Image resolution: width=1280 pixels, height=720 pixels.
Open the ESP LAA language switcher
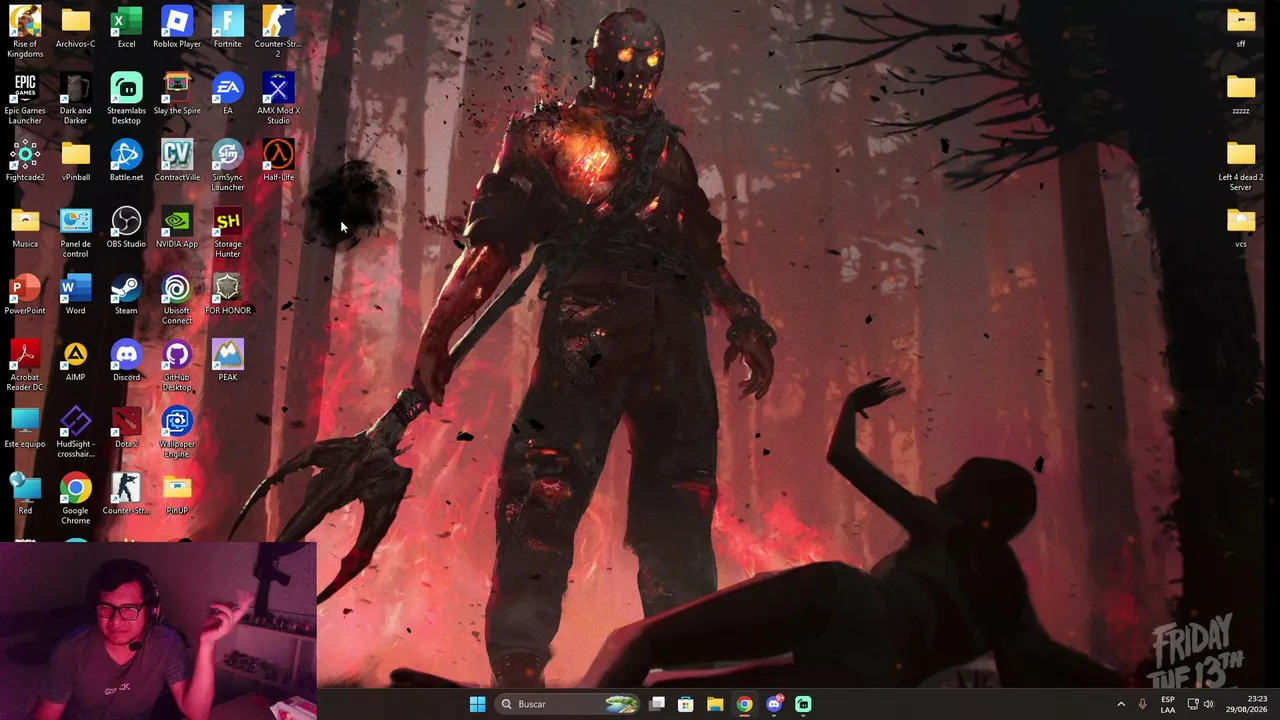coord(1168,704)
